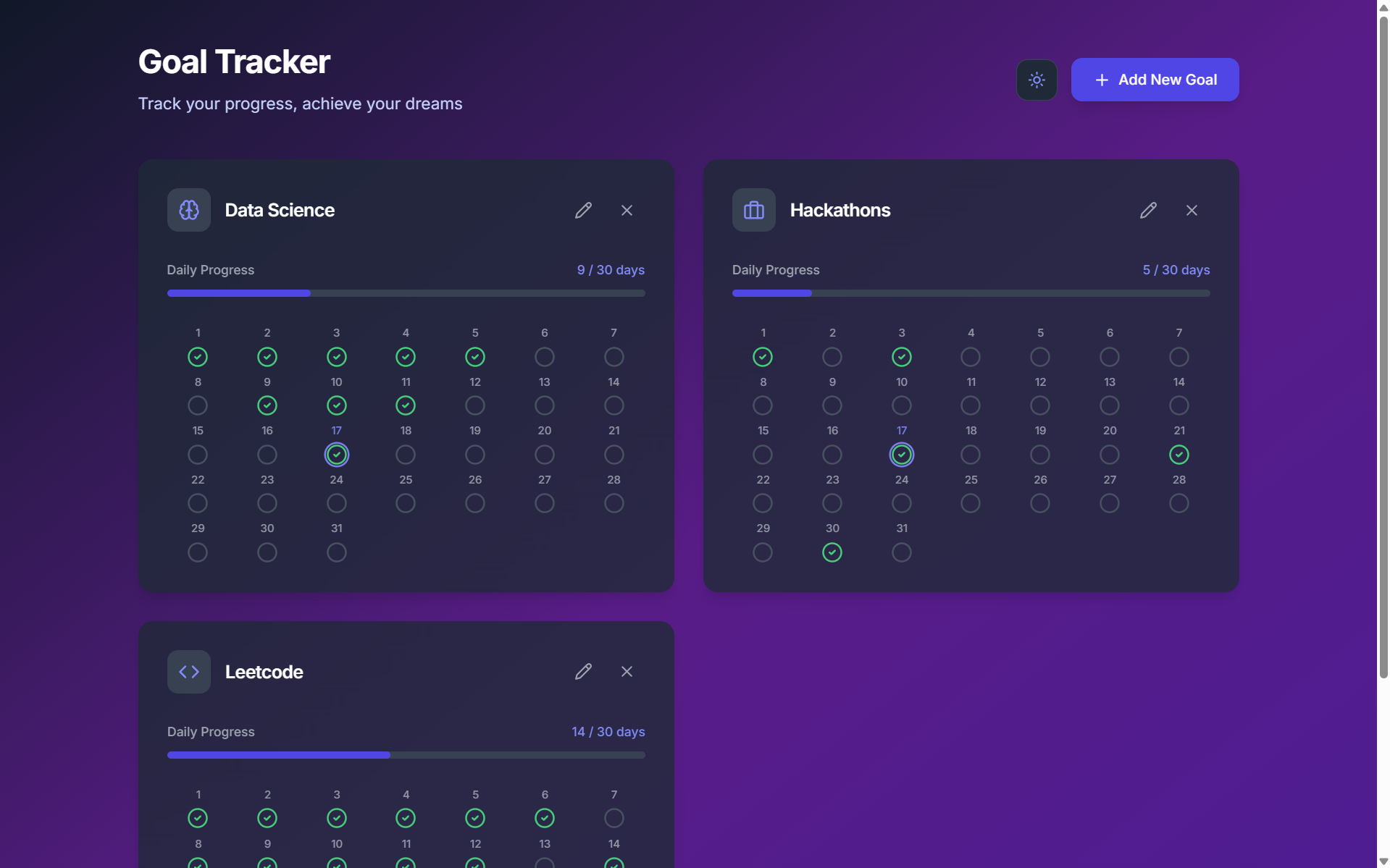Screen dimensions: 1390x868
Task: Click the '14 / 30 days' counter
Action: pyautogui.click(x=608, y=732)
